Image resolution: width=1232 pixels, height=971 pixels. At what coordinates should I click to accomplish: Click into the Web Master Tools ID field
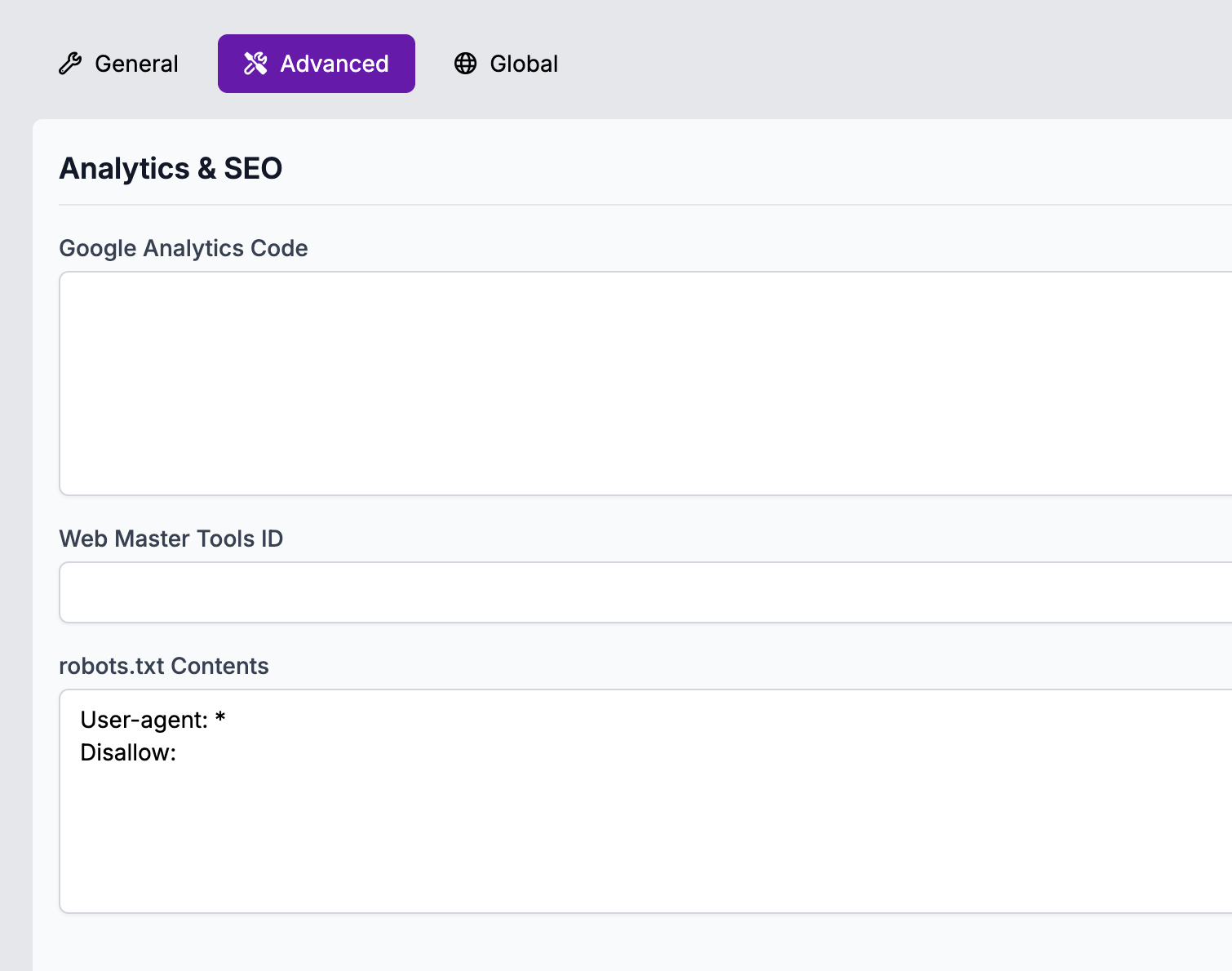[x=645, y=592]
